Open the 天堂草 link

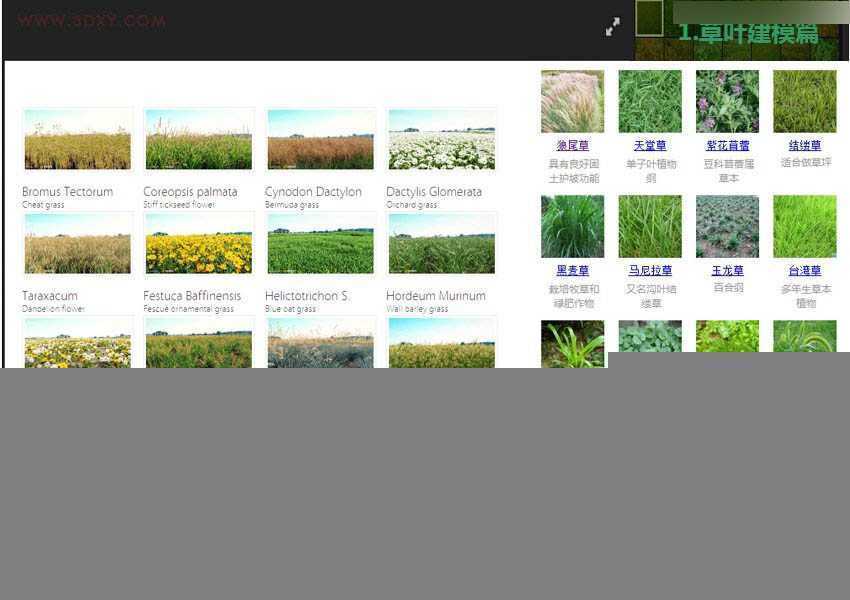coord(650,145)
